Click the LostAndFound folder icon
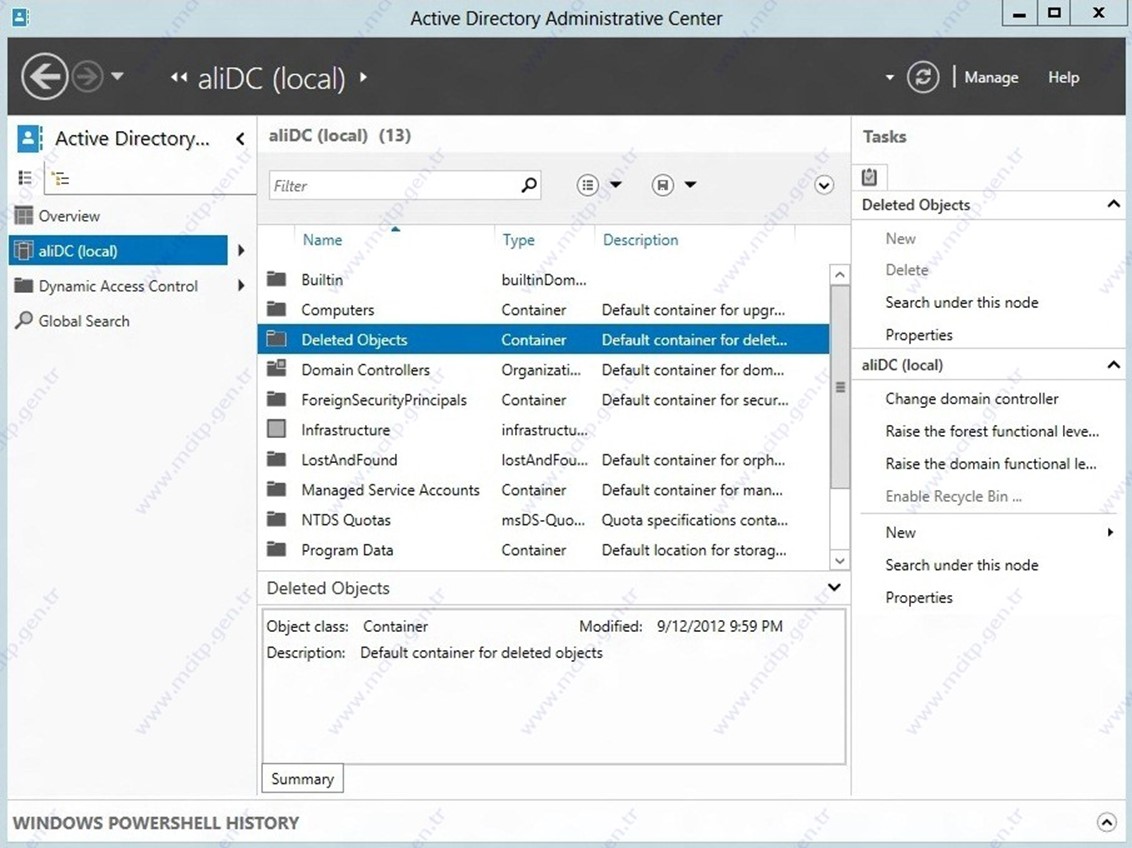This screenshot has height=848, width=1132. [x=277, y=458]
